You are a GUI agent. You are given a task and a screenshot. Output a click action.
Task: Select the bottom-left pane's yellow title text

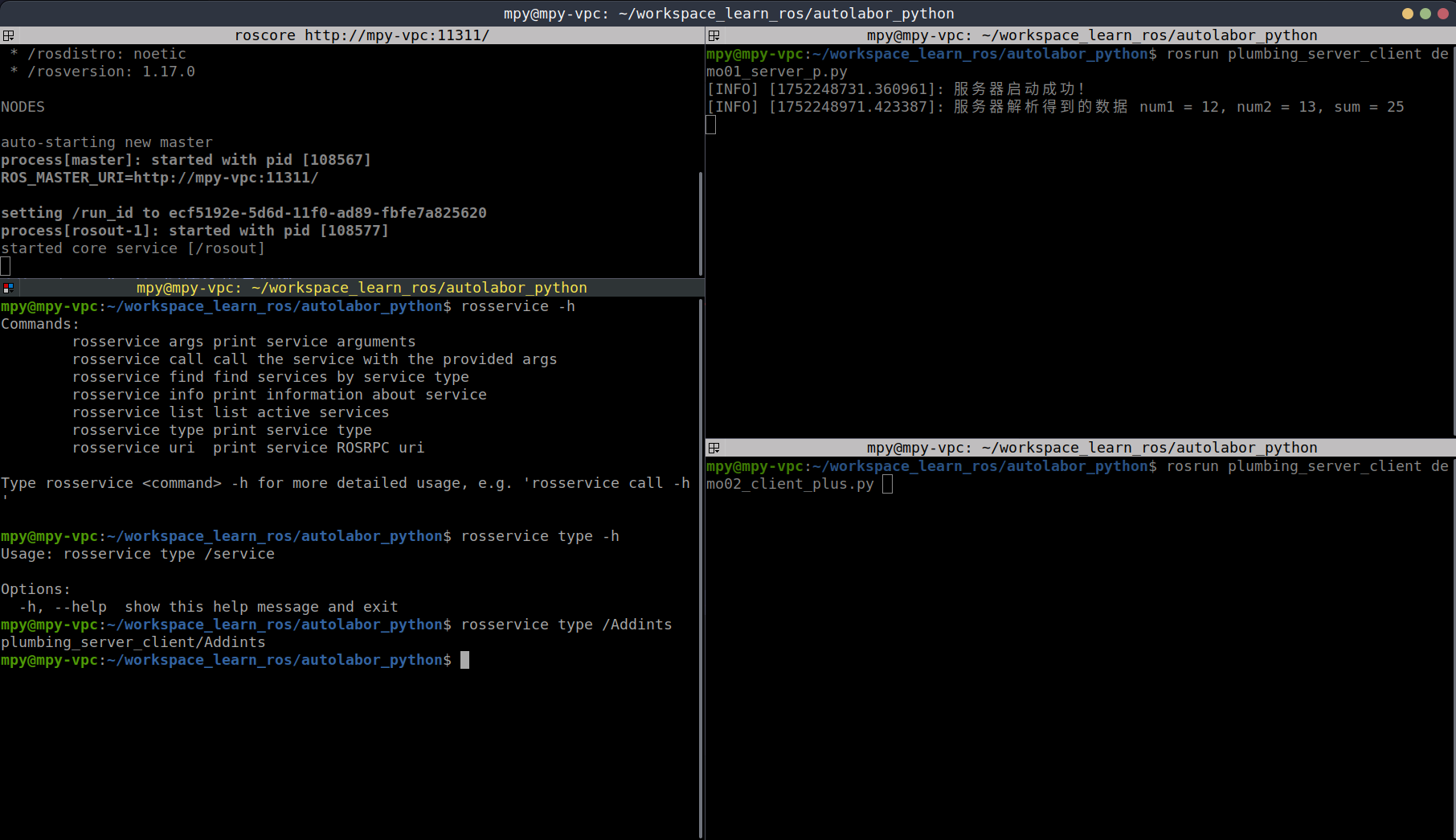pos(362,288)
